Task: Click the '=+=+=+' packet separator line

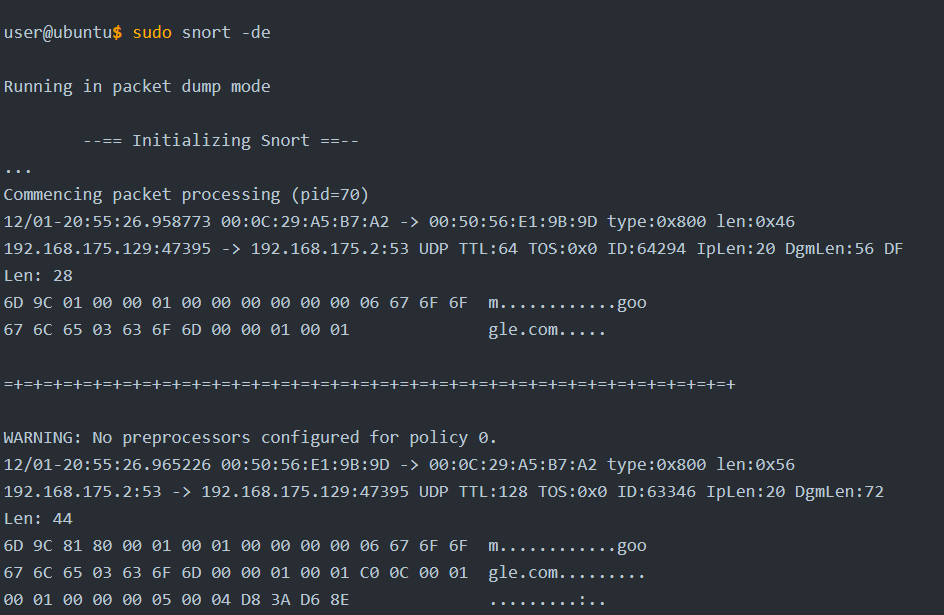Action: coord(370,384)
